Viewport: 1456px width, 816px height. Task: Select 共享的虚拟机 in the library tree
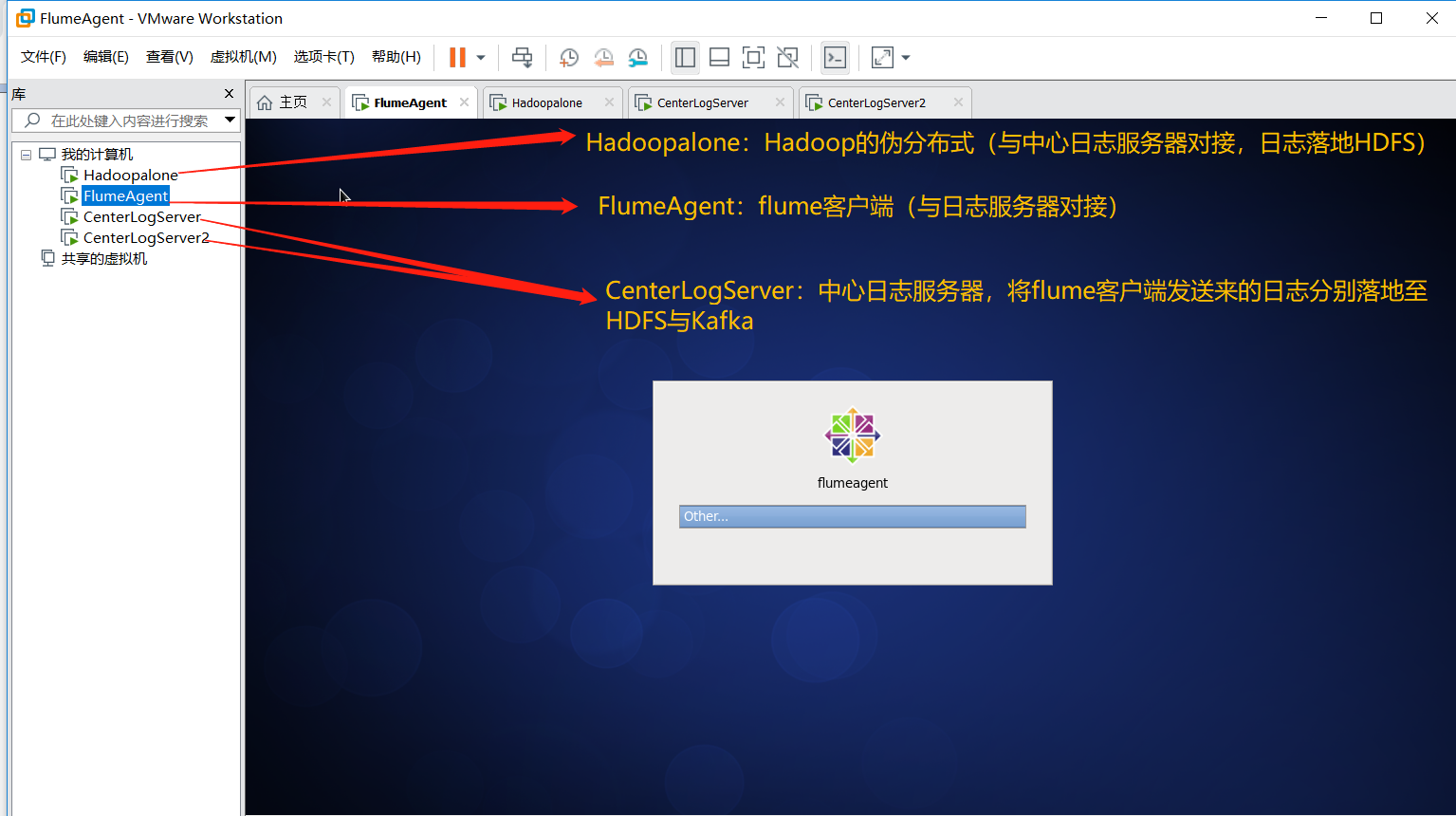pos(104,259)
